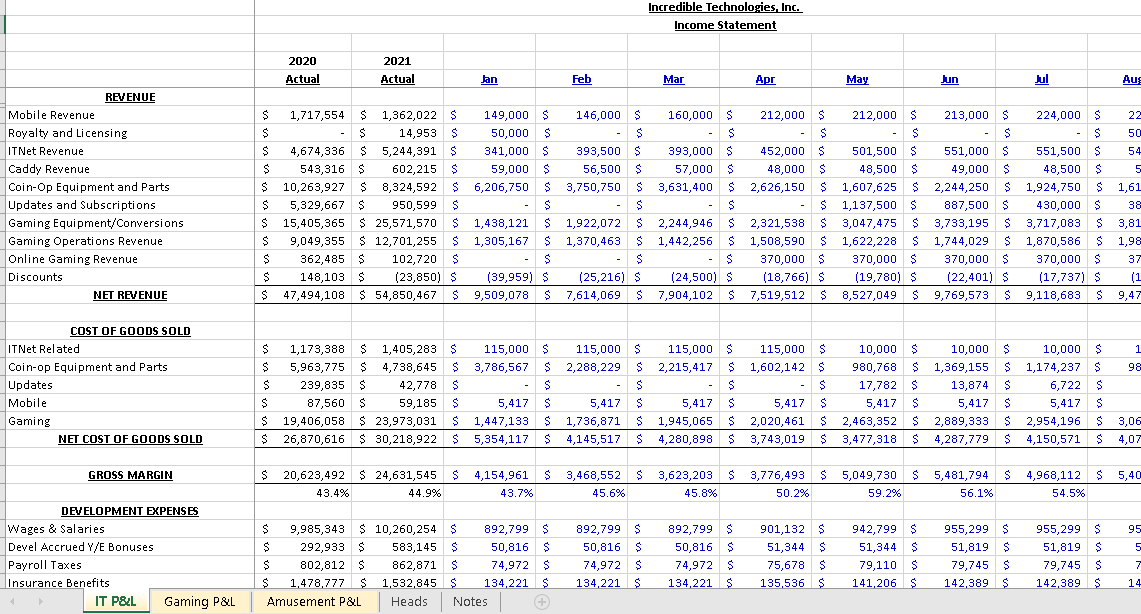Select the 2021 year header cell
The width and height of the screenshot is (1141, 614).
(x=397, y=61)
